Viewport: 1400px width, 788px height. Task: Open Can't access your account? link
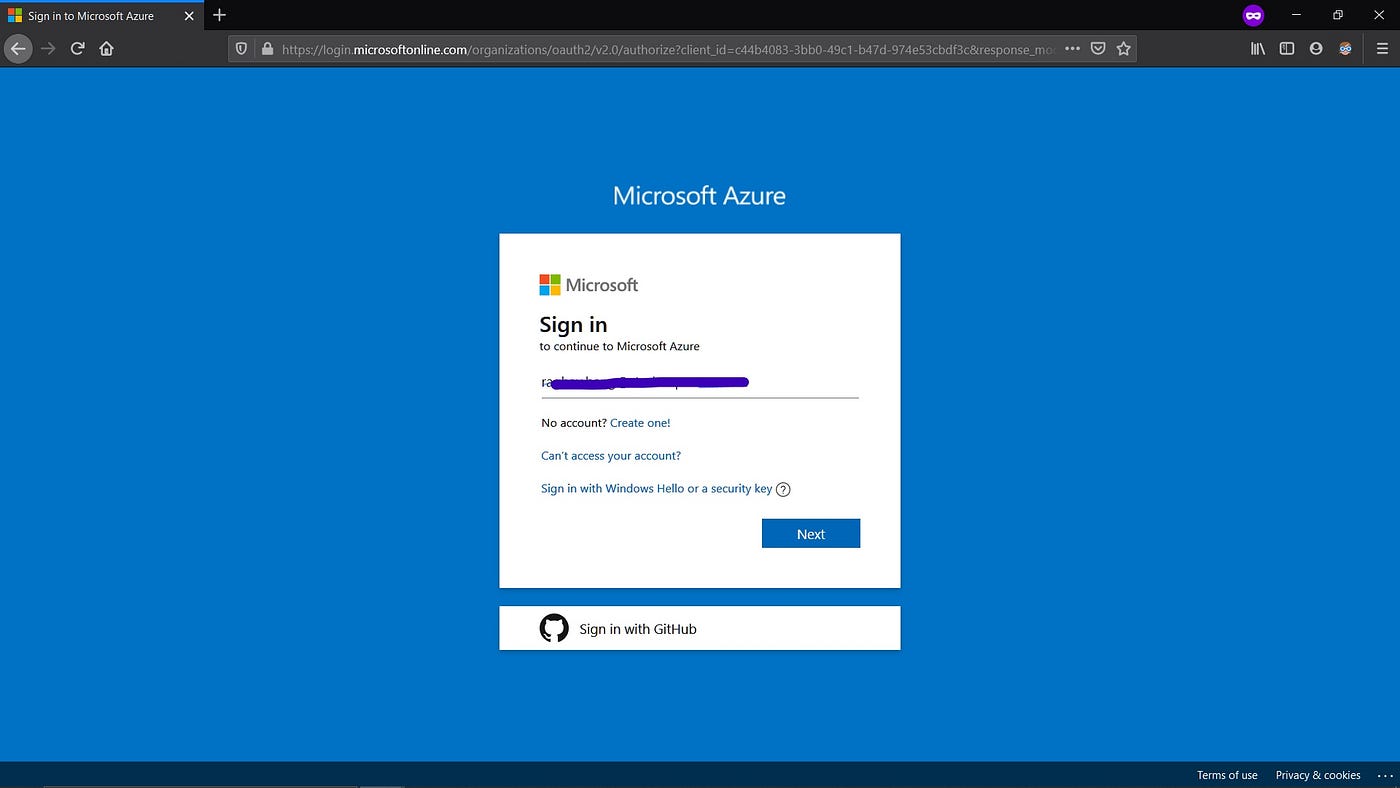(611, 456)
